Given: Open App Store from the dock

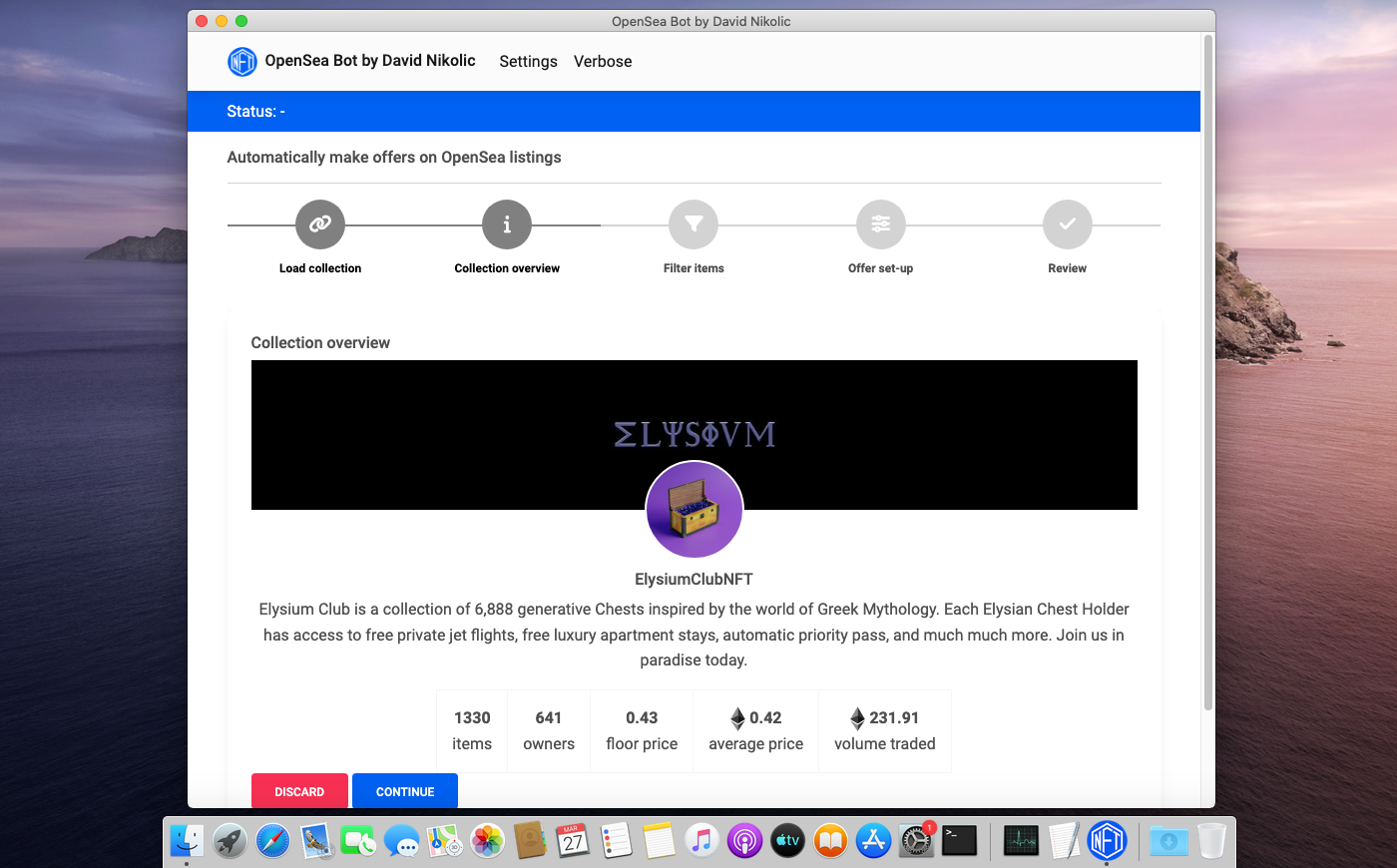Looking at the screenshot, I should click(873, 841).
